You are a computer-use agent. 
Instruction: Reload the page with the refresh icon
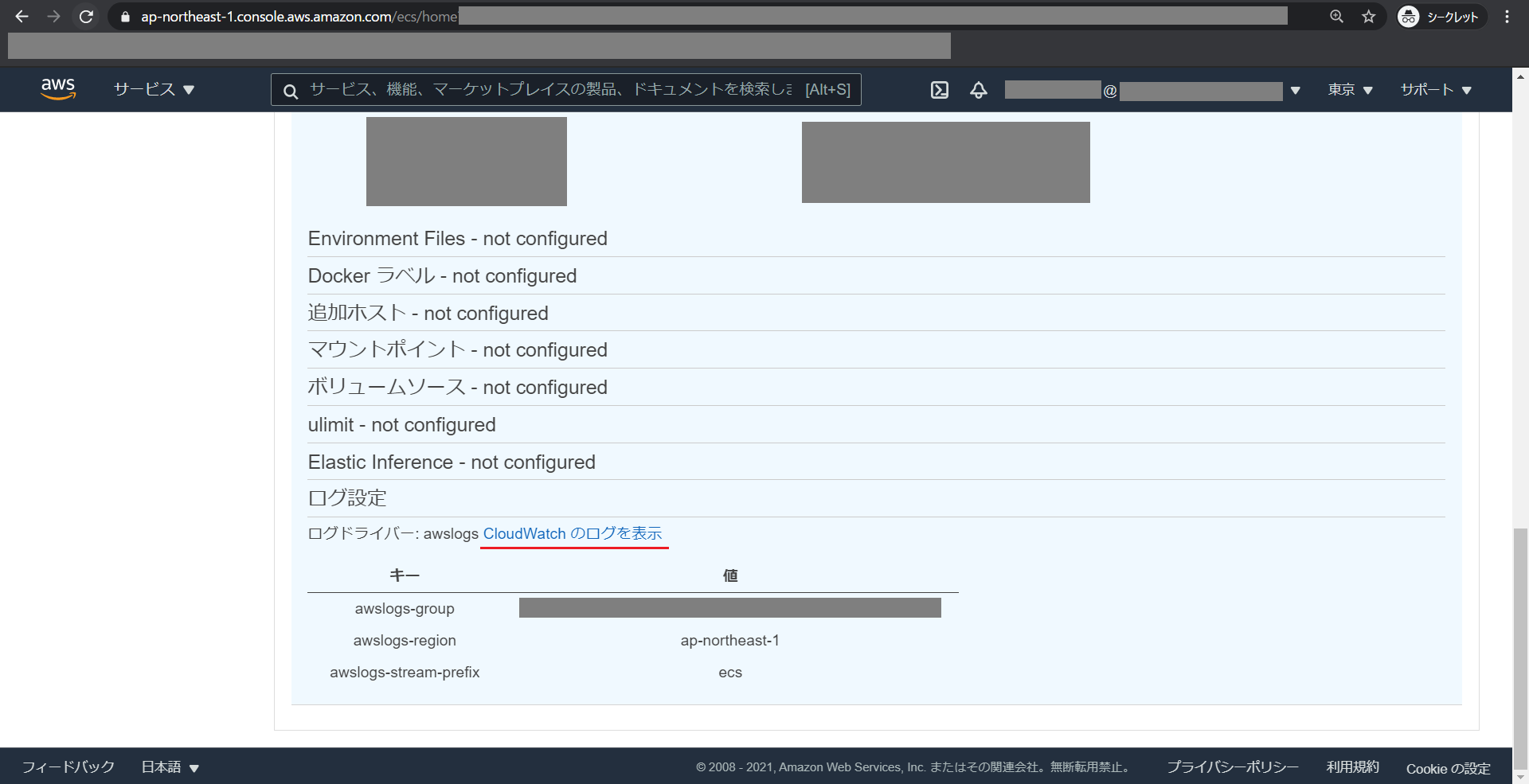[x=86, y=16]
